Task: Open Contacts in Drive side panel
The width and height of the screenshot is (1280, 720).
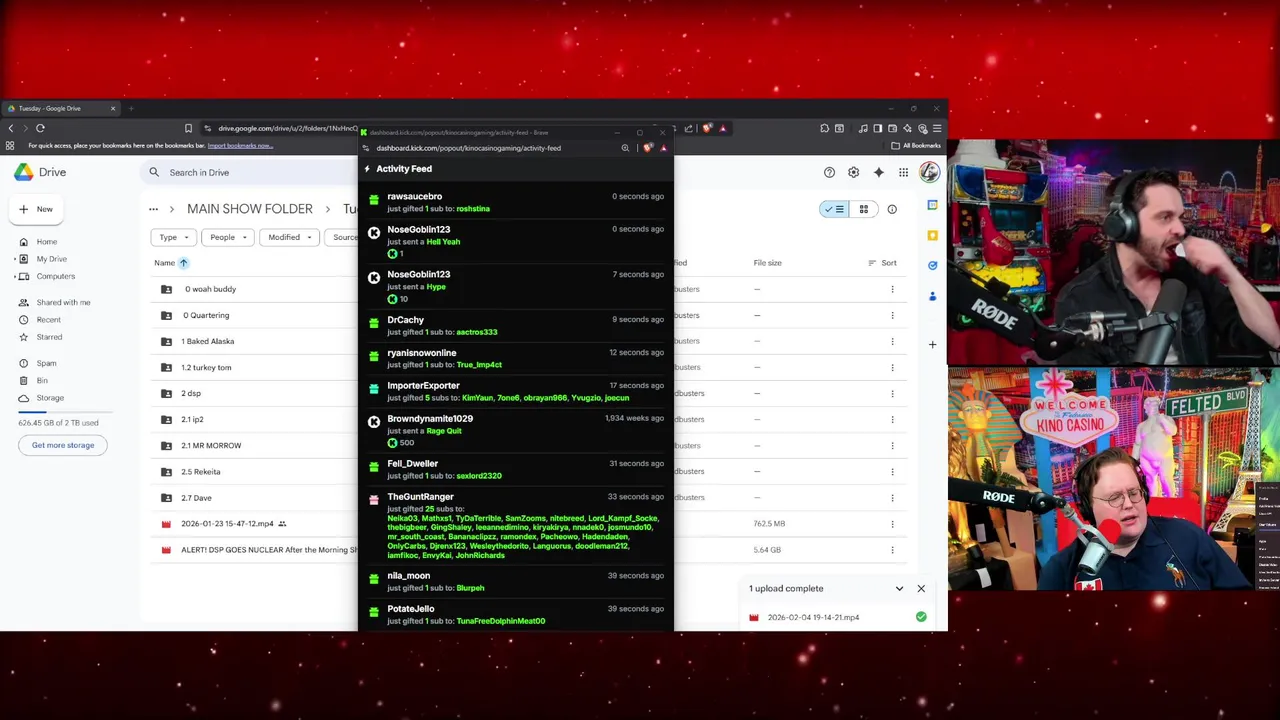Action: click(x=932, y=296)
